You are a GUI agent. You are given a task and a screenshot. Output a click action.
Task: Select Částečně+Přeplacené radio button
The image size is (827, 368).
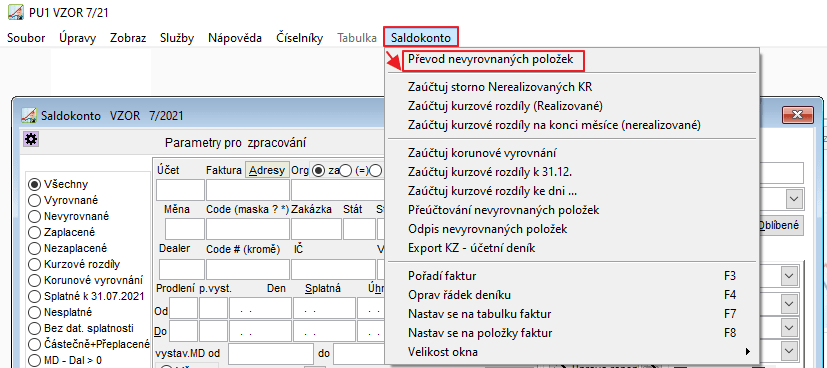tap(34, 344)
